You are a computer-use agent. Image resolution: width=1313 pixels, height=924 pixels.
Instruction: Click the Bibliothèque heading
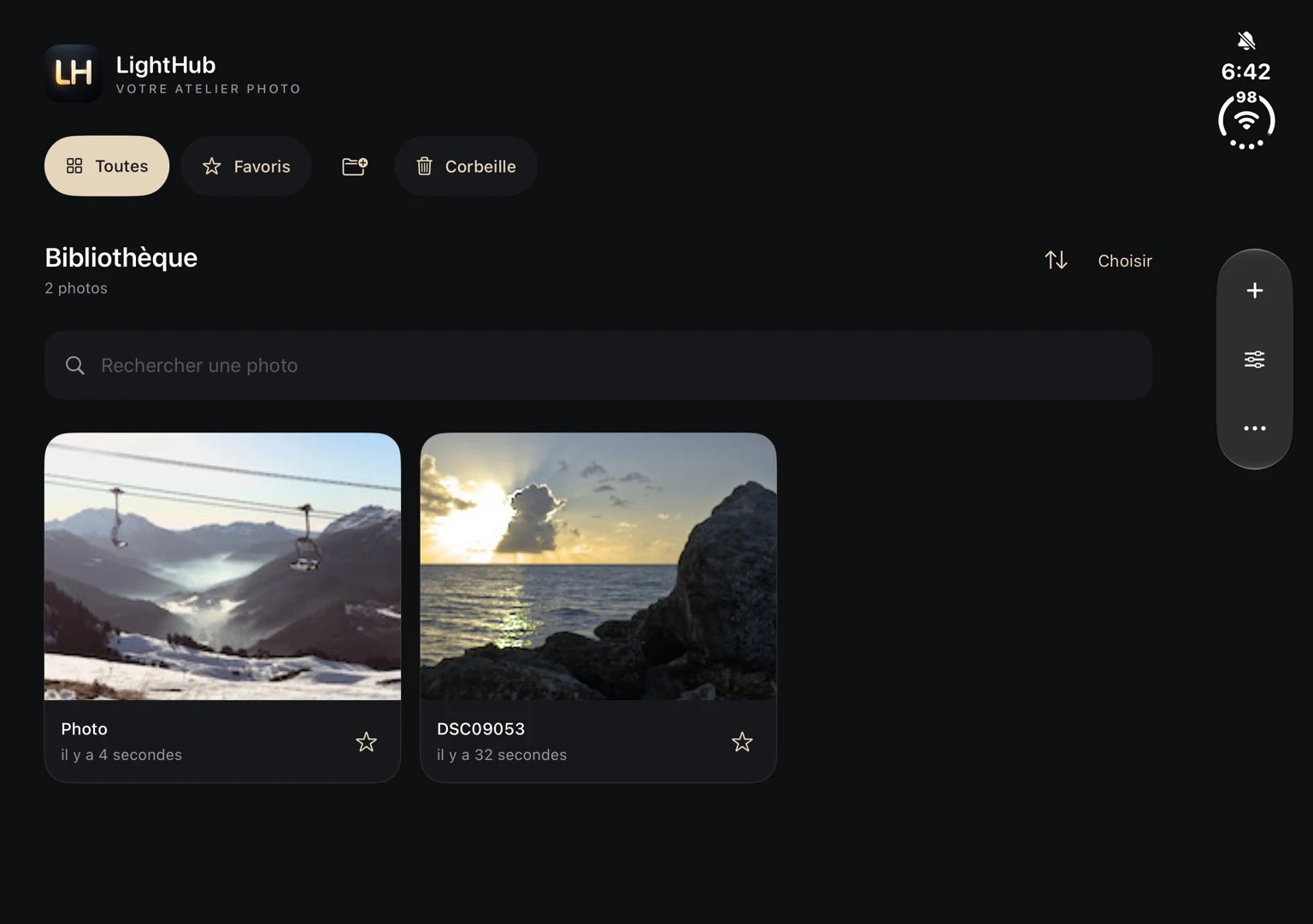tap(121, 257)
